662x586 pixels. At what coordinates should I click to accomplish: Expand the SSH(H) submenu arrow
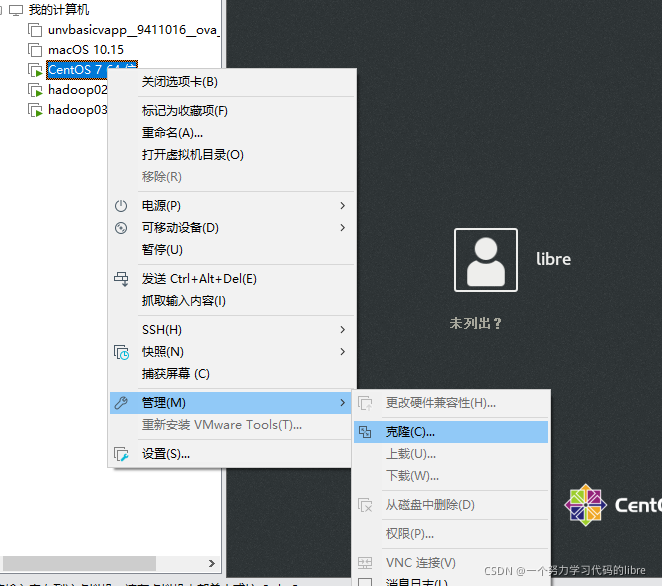pyautogui.click(x=342, y=330)
